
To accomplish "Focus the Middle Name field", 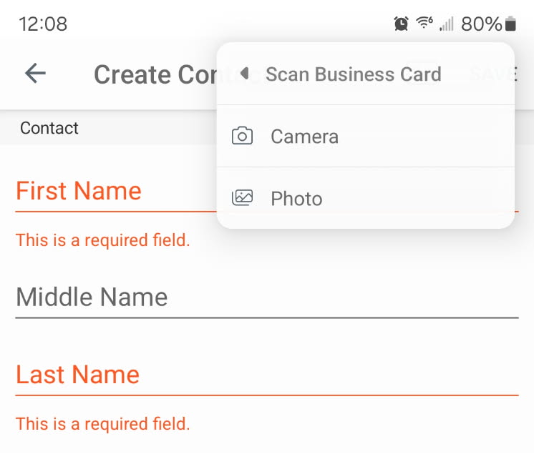I will 267,298.
